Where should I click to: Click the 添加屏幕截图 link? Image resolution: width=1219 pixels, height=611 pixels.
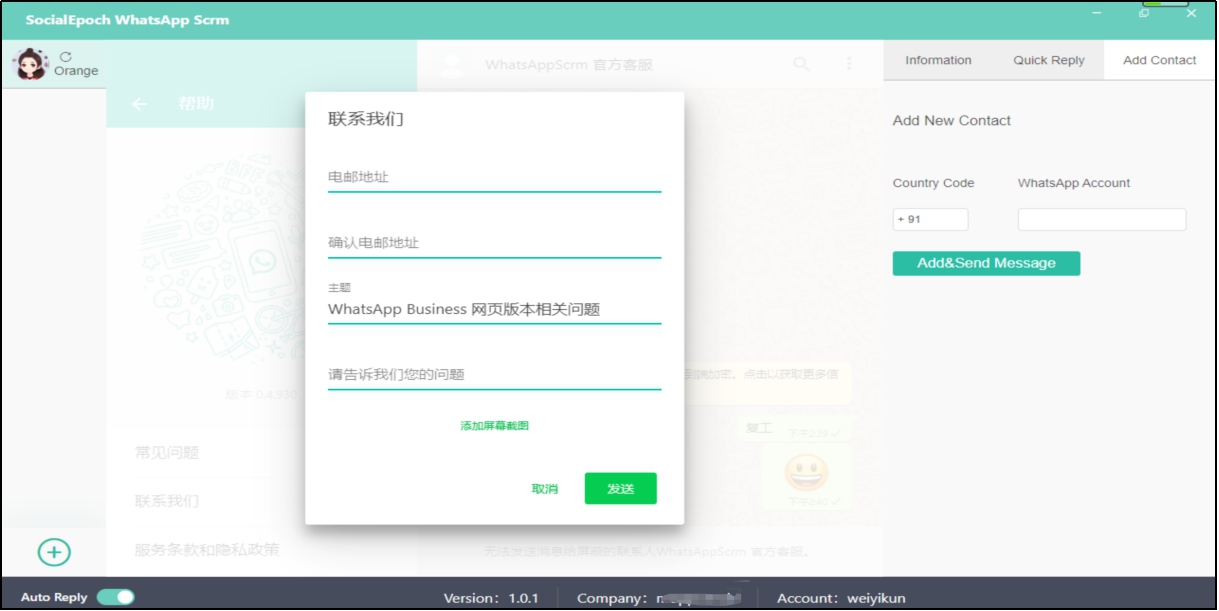494,426
